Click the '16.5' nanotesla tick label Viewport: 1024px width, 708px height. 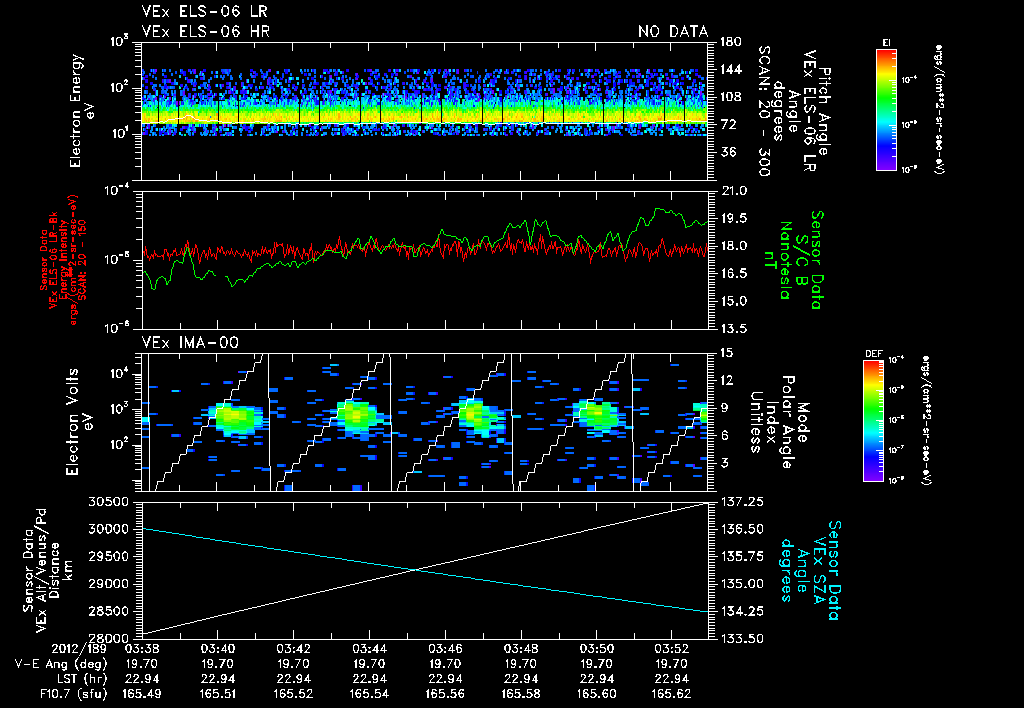[x=734, y=274]
